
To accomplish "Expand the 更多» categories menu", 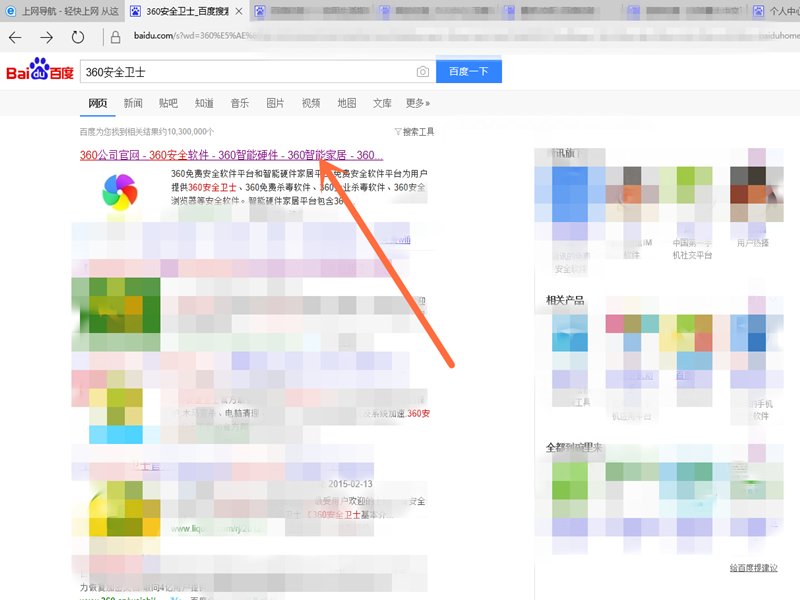I will 417,102.
